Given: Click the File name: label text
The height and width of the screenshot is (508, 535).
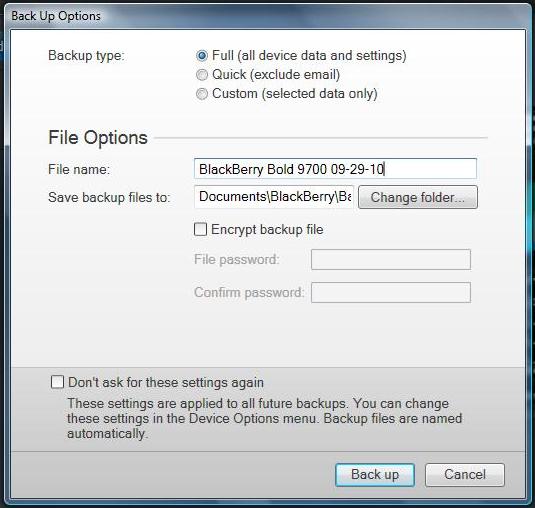Looking at the screenshot, I should 79,169.
